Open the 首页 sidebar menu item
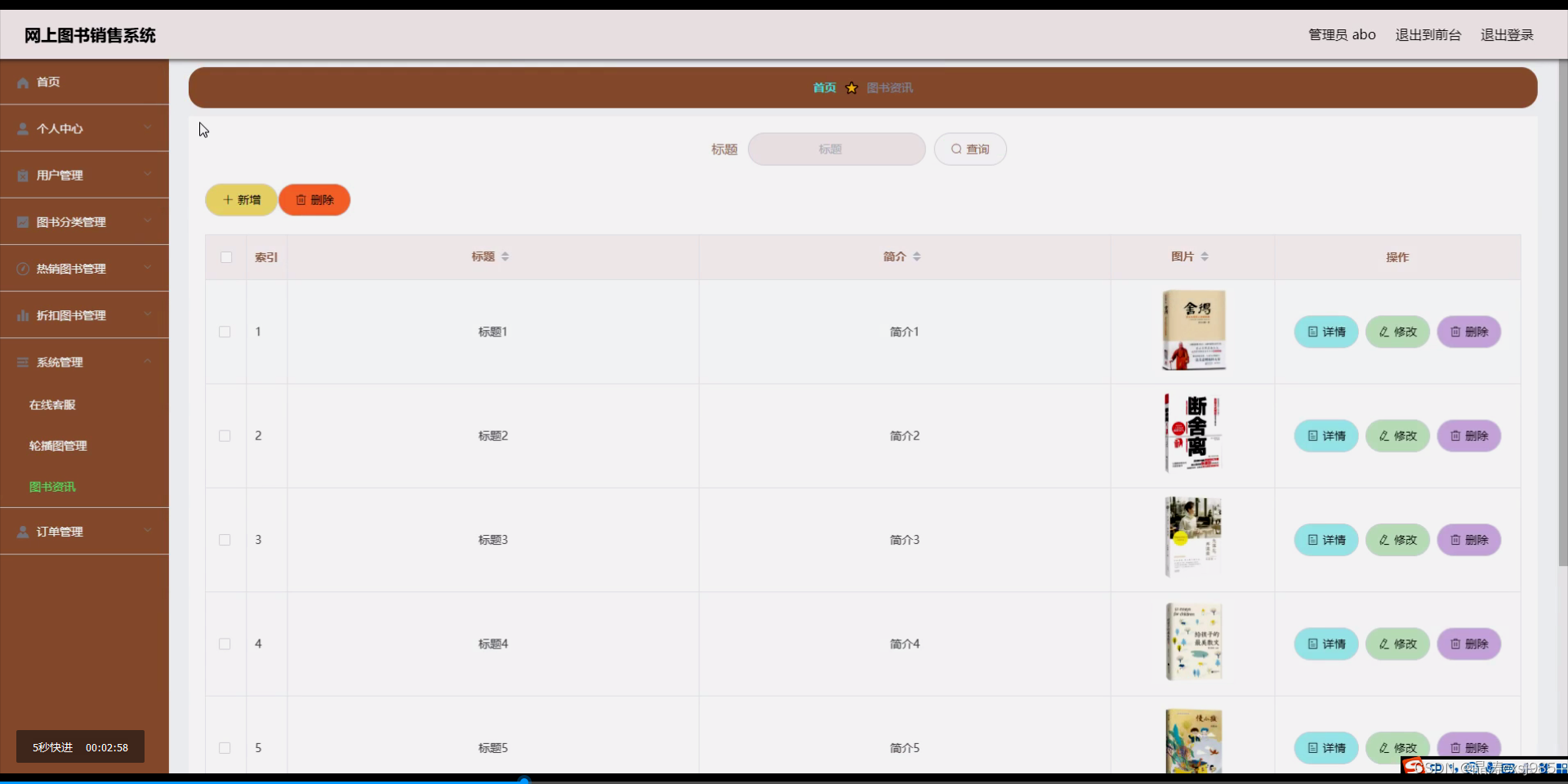This screenshot has width=1568, height=784. pyautogui.click(x=84, y=82)
